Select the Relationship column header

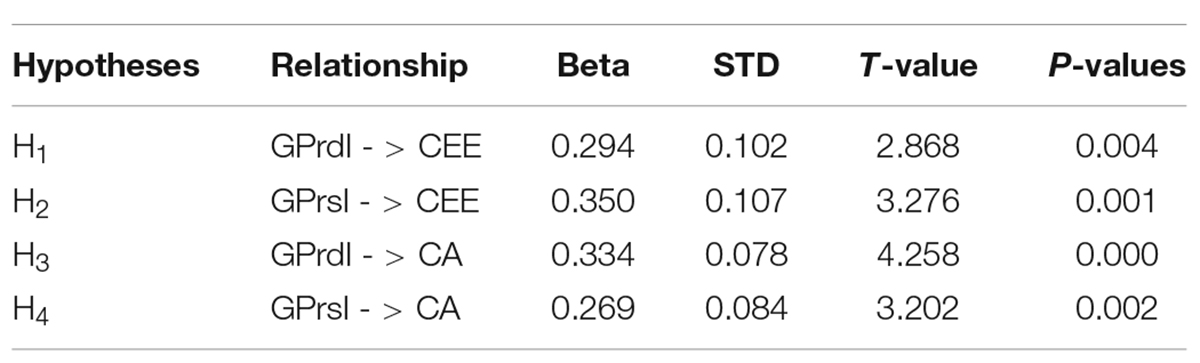(369, 67)
